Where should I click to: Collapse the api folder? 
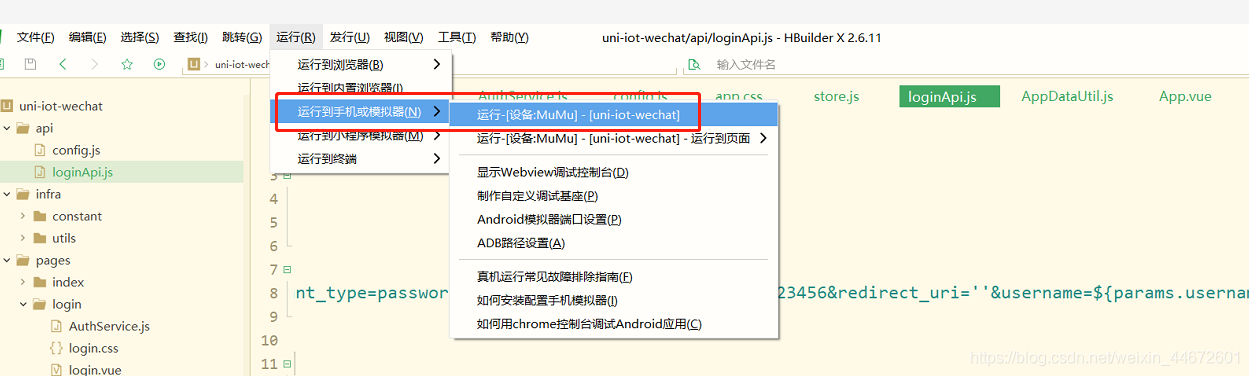(7, 128)
